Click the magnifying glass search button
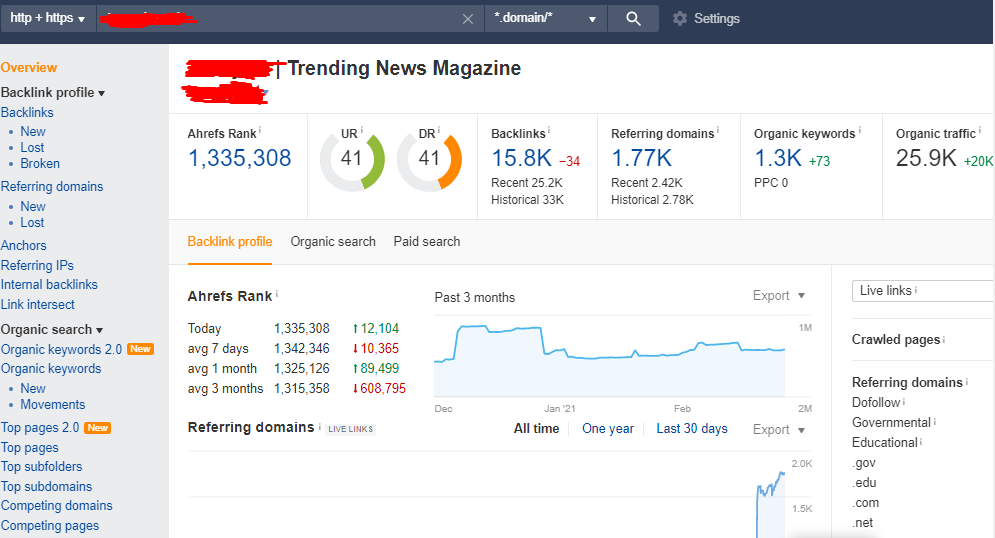 pos(633,19)
